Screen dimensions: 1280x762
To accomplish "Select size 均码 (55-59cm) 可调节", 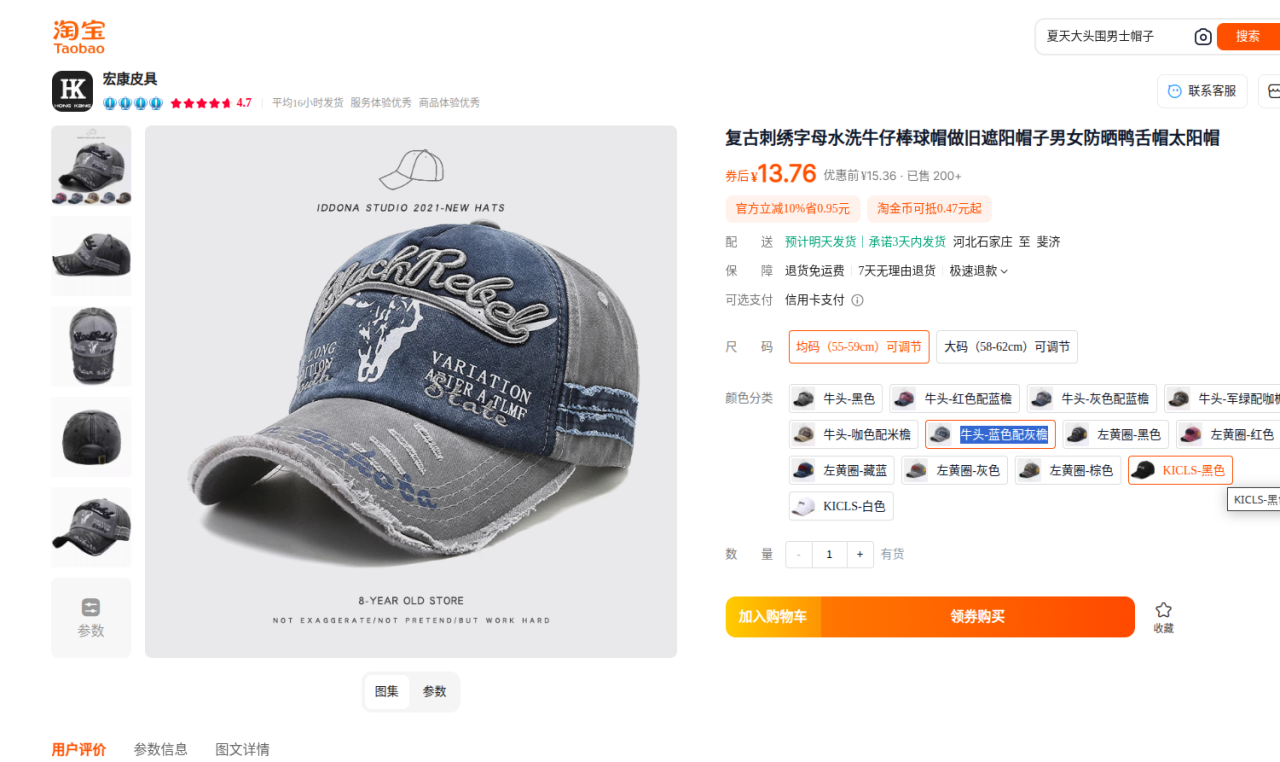I will 859,347.
